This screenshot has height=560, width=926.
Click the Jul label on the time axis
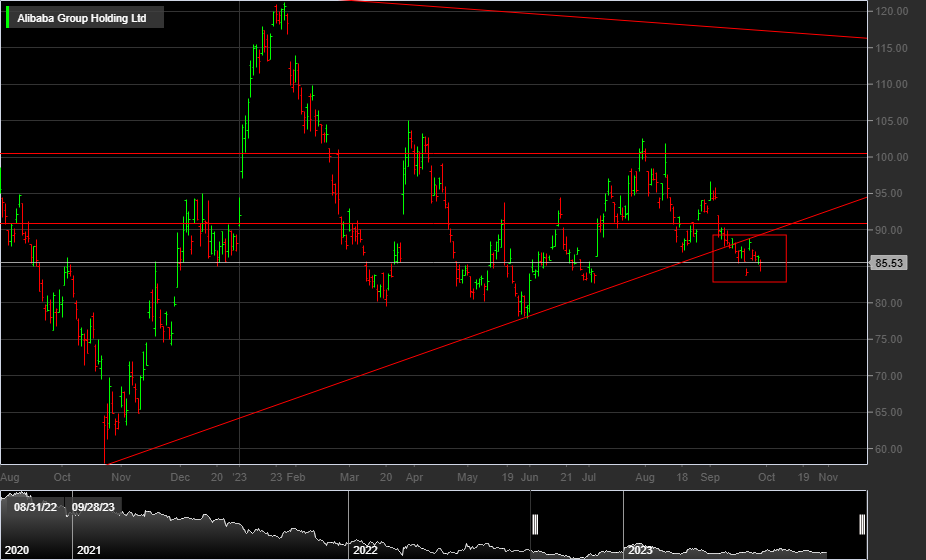pos(589,477)
